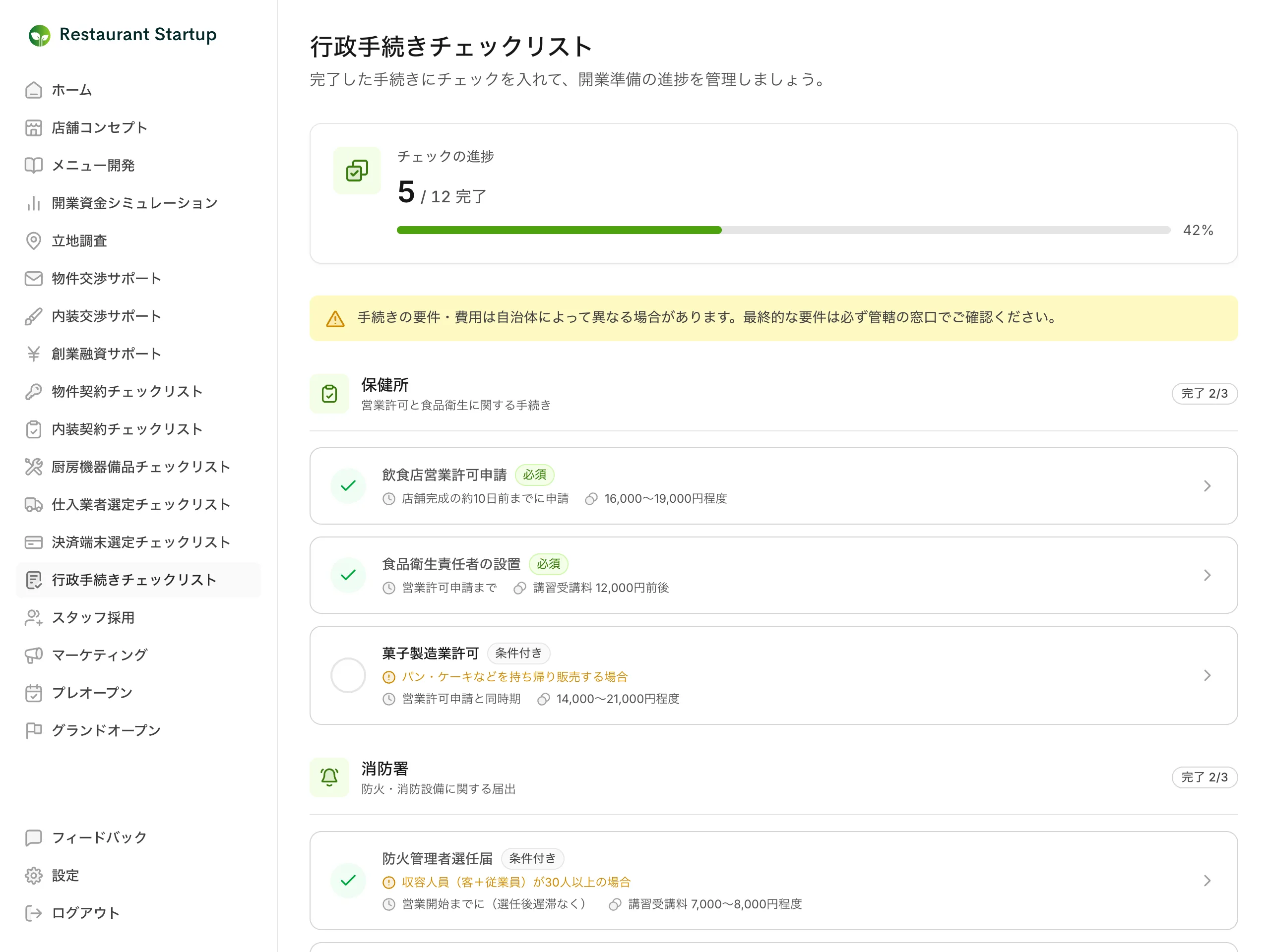The height and width of the screenshot is (952, 1270).
Task: Uncheck the 飲食店営業許可申請 item
Action: pyautogui.click(x=348, y=486)
